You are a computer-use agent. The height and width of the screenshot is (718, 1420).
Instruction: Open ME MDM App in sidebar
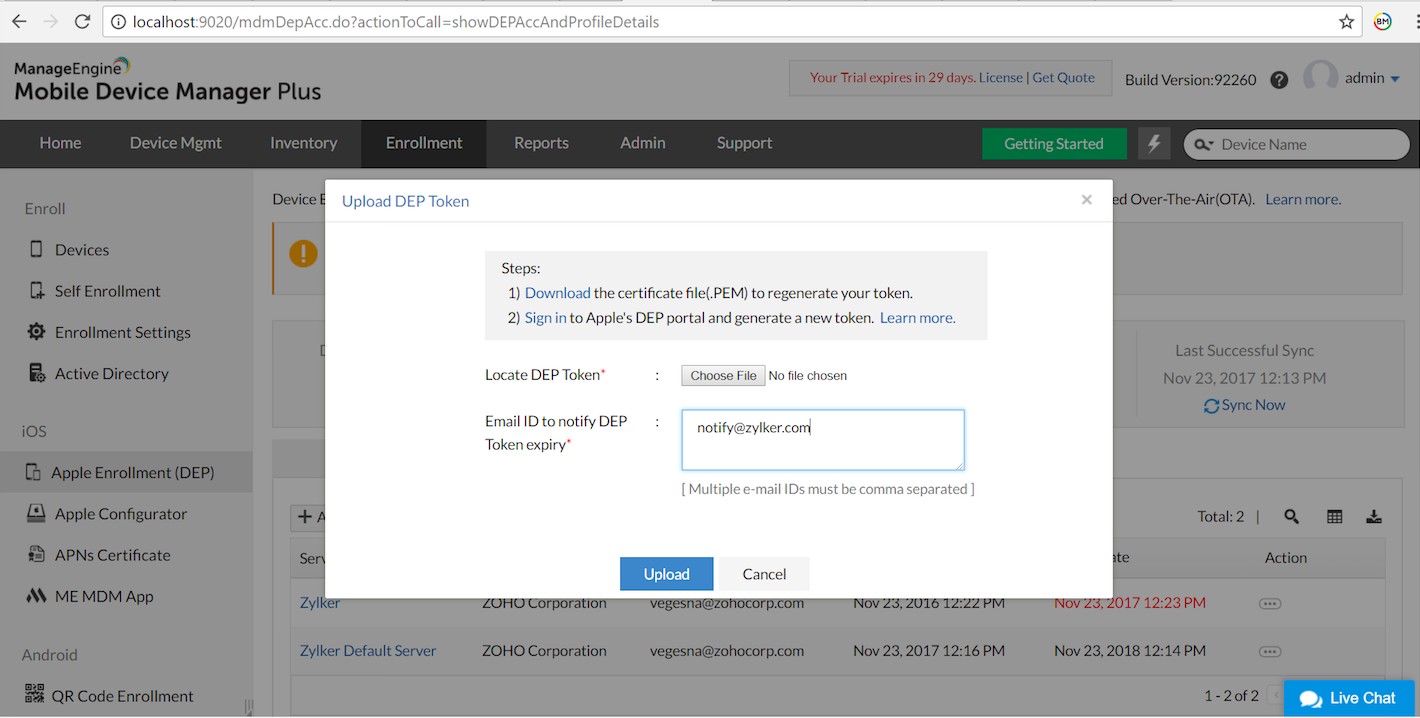click(x=104, y=596)
